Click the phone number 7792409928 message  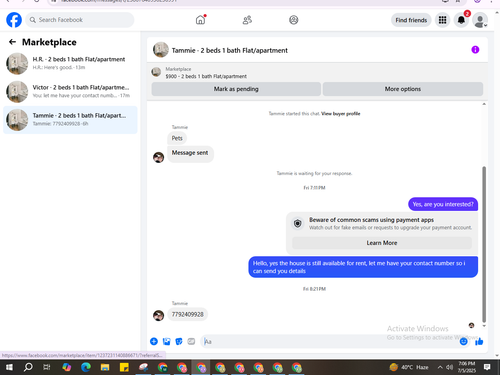tap(187, 314)
